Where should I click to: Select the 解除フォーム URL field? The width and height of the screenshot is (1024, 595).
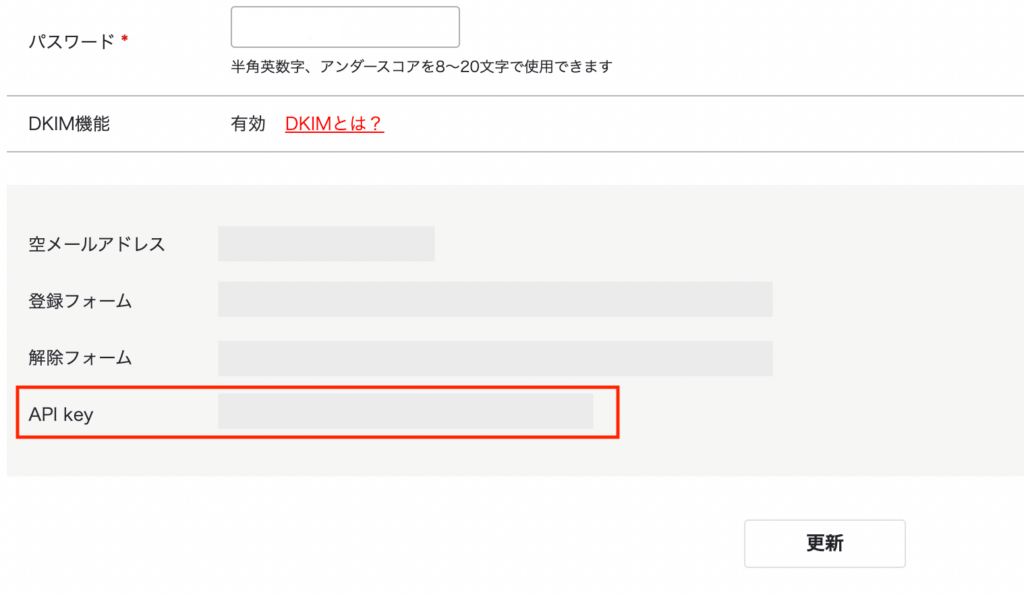[494, 357]
